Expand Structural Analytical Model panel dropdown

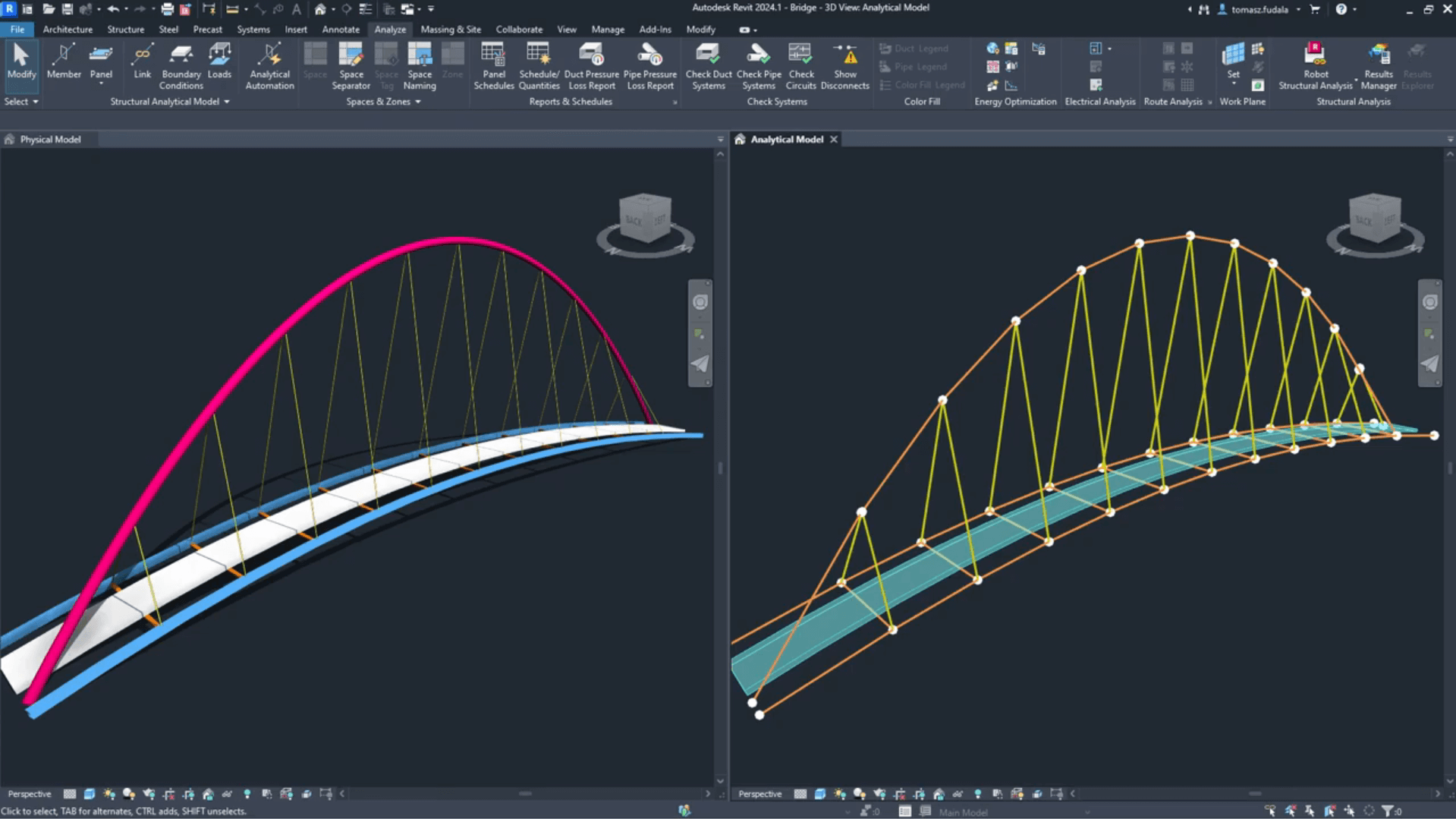click(170, 102)
